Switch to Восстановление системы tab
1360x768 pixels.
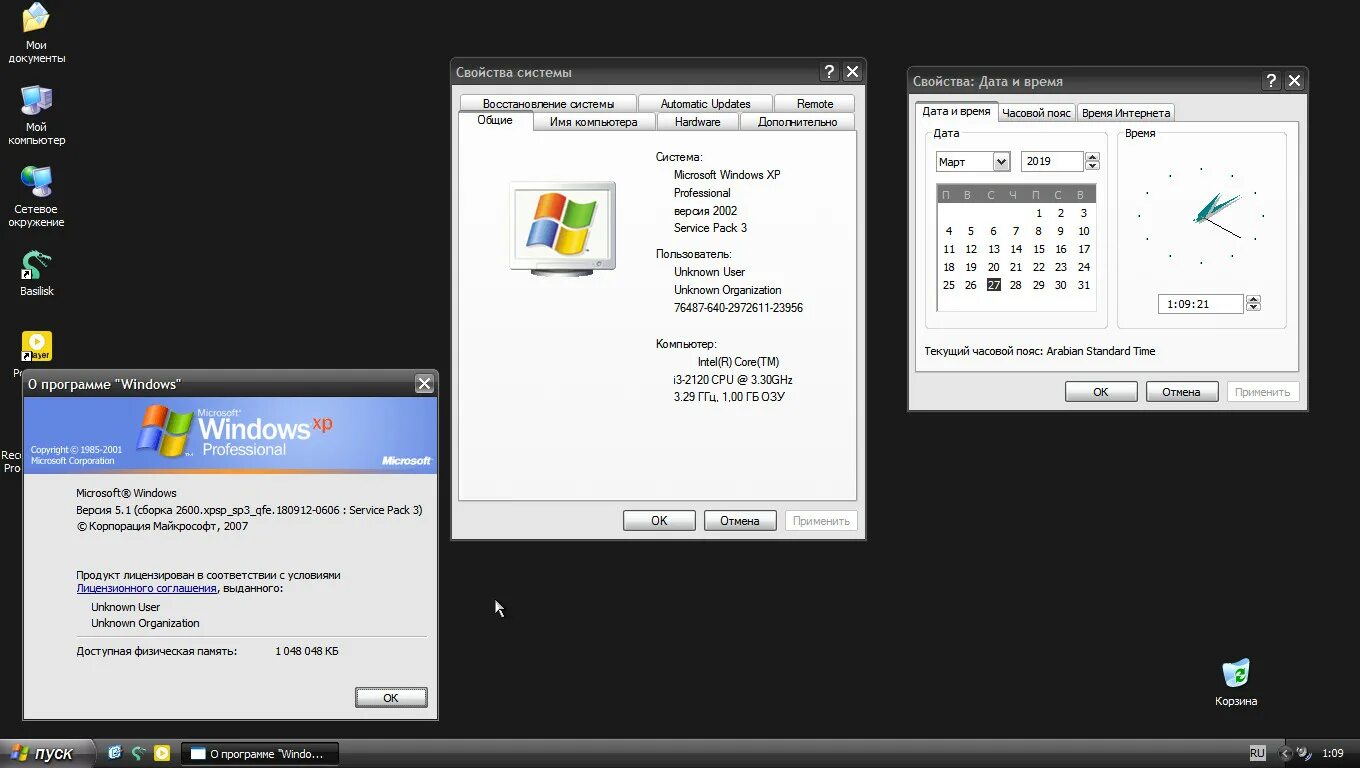click(x=548, y=104)
